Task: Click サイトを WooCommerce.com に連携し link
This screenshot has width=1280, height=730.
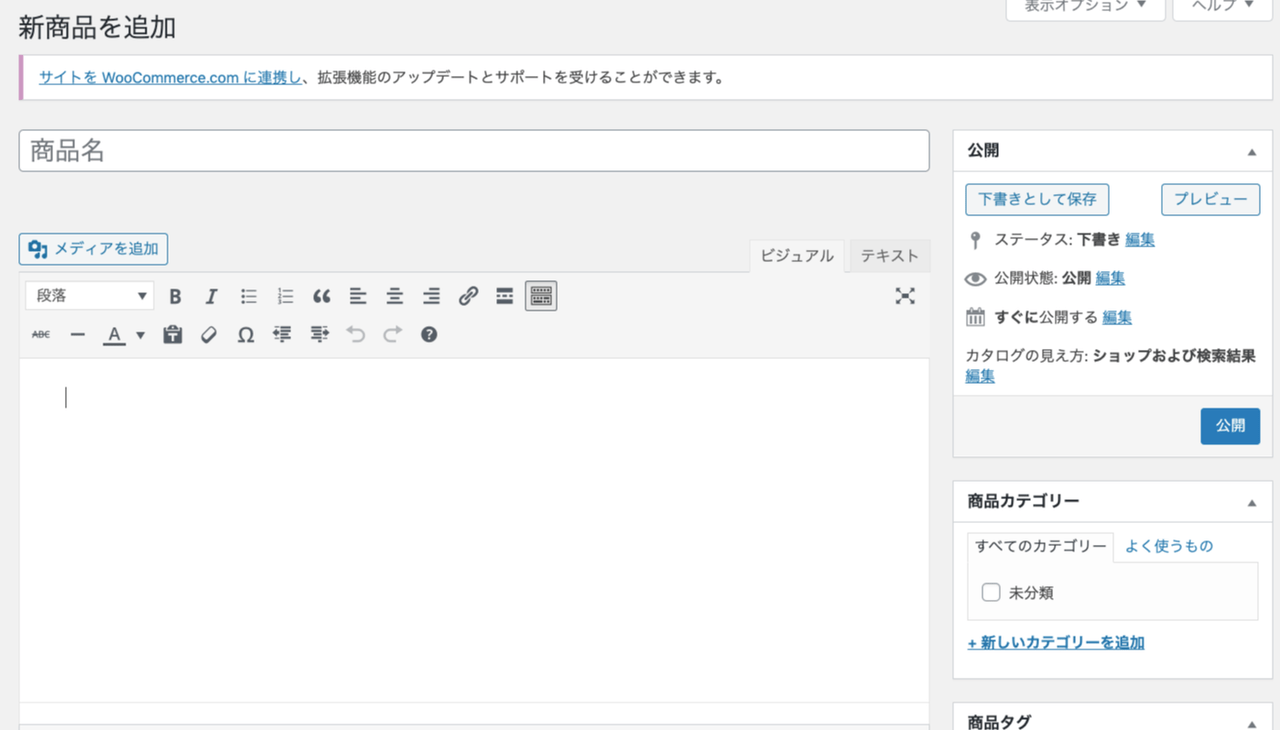Action: click(170, 77)
